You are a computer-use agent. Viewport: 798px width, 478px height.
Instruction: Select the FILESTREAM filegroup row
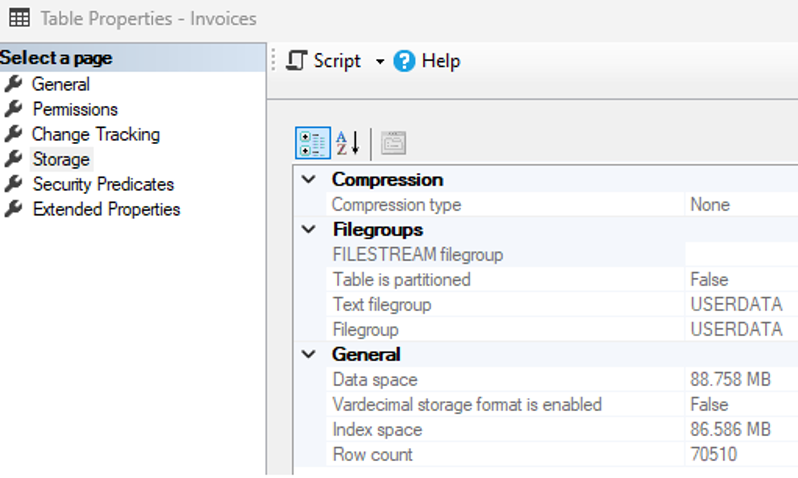[x=562, y=255]
